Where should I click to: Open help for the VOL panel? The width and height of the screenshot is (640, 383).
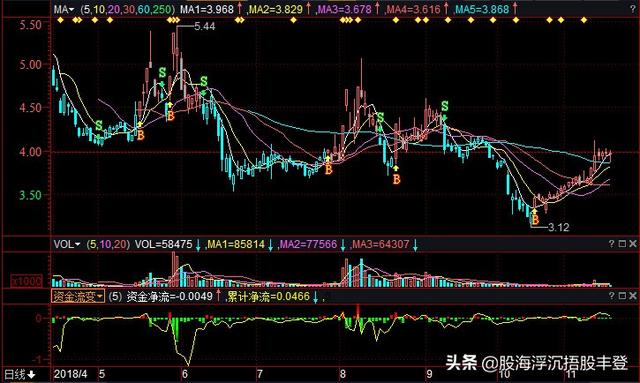(611, 244)
